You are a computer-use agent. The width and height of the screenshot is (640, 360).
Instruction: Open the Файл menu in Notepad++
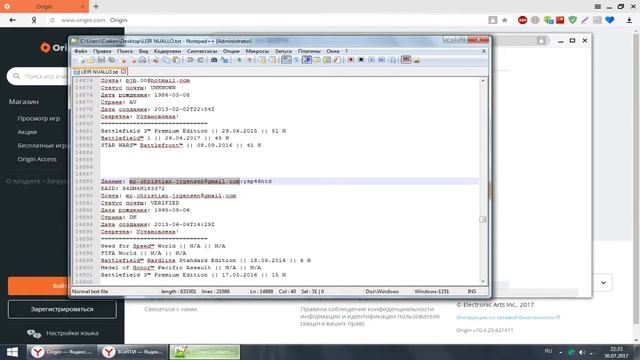click(80, 51)
